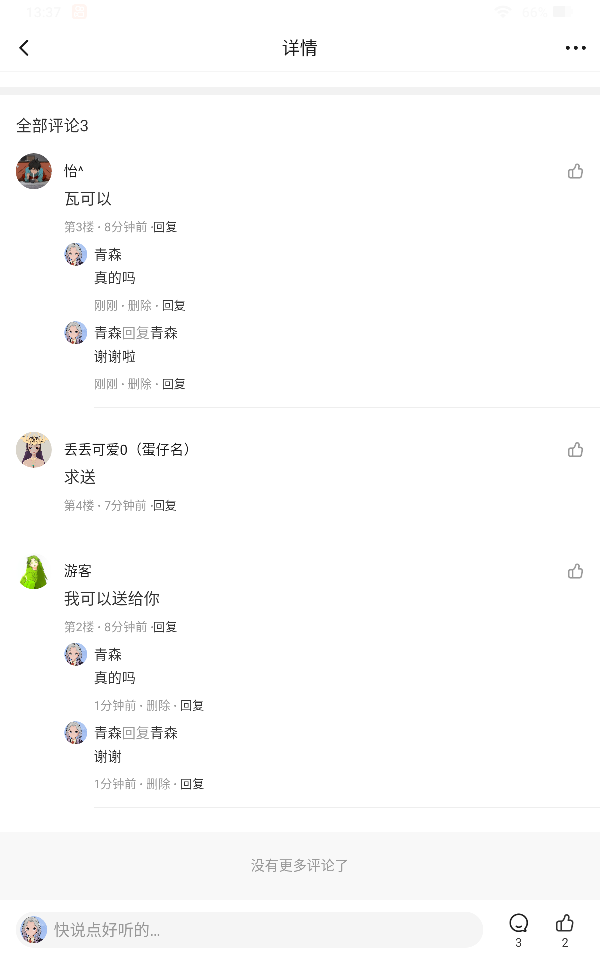Reply to the 第3楼 comment
Viewport: 600px width, 960px height.
pyautogui.click(x=165, y=227)
